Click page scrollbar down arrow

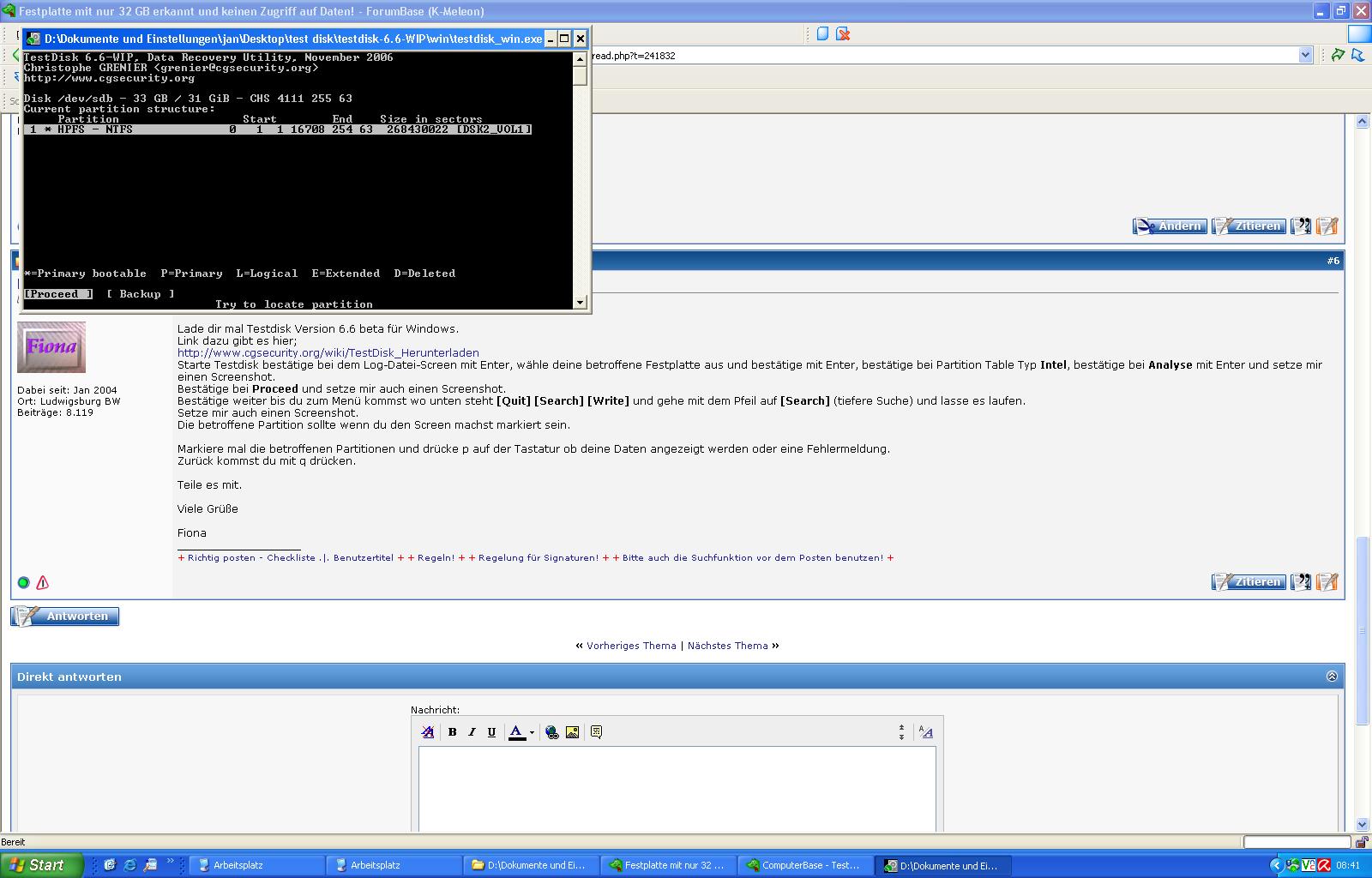point(1362,825)
